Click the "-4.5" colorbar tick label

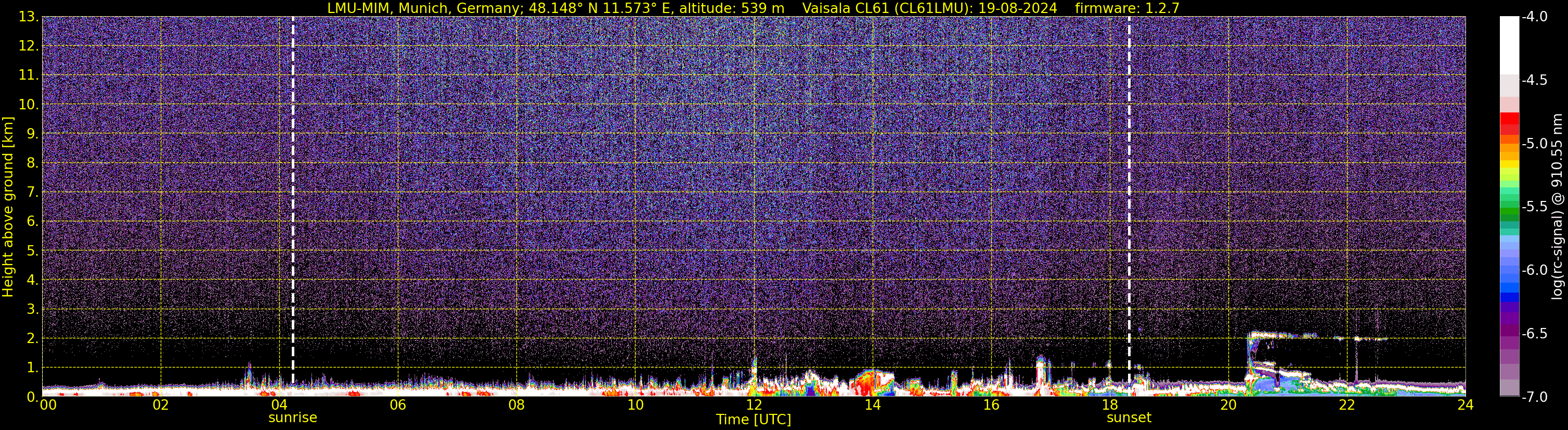1535,80
